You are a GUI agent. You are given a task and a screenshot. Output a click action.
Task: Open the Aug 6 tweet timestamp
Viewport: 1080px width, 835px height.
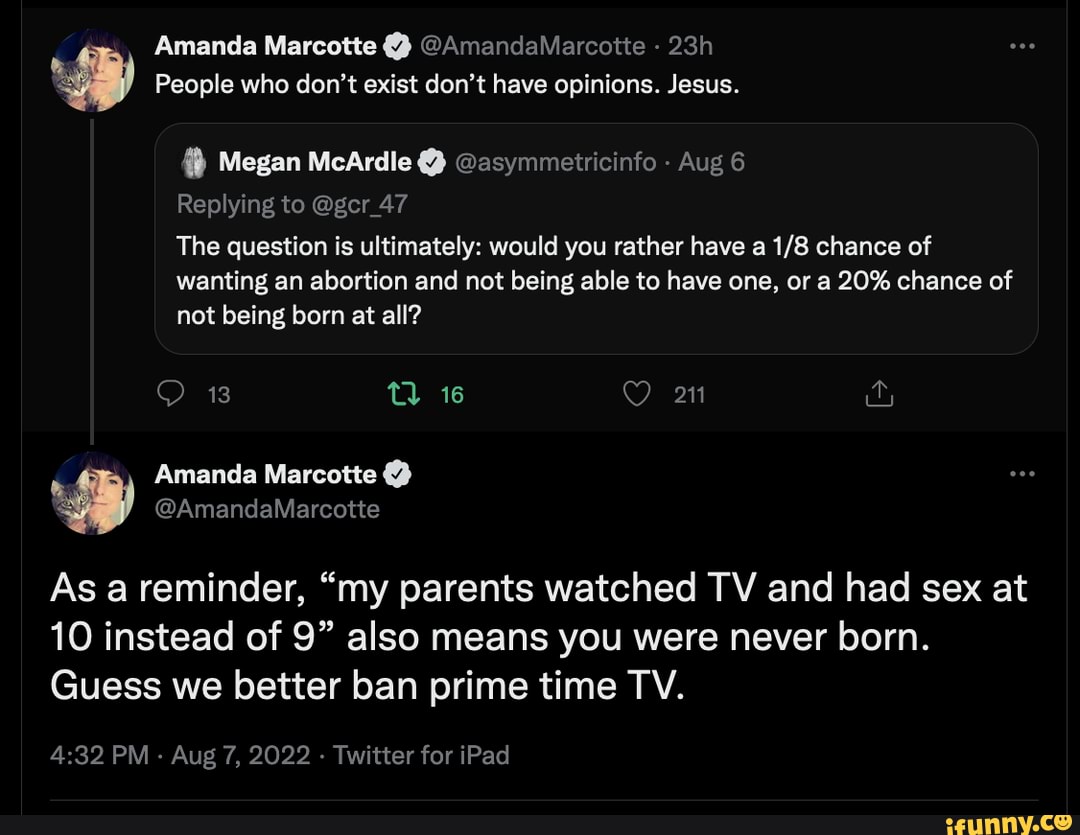tap(711, 161)
